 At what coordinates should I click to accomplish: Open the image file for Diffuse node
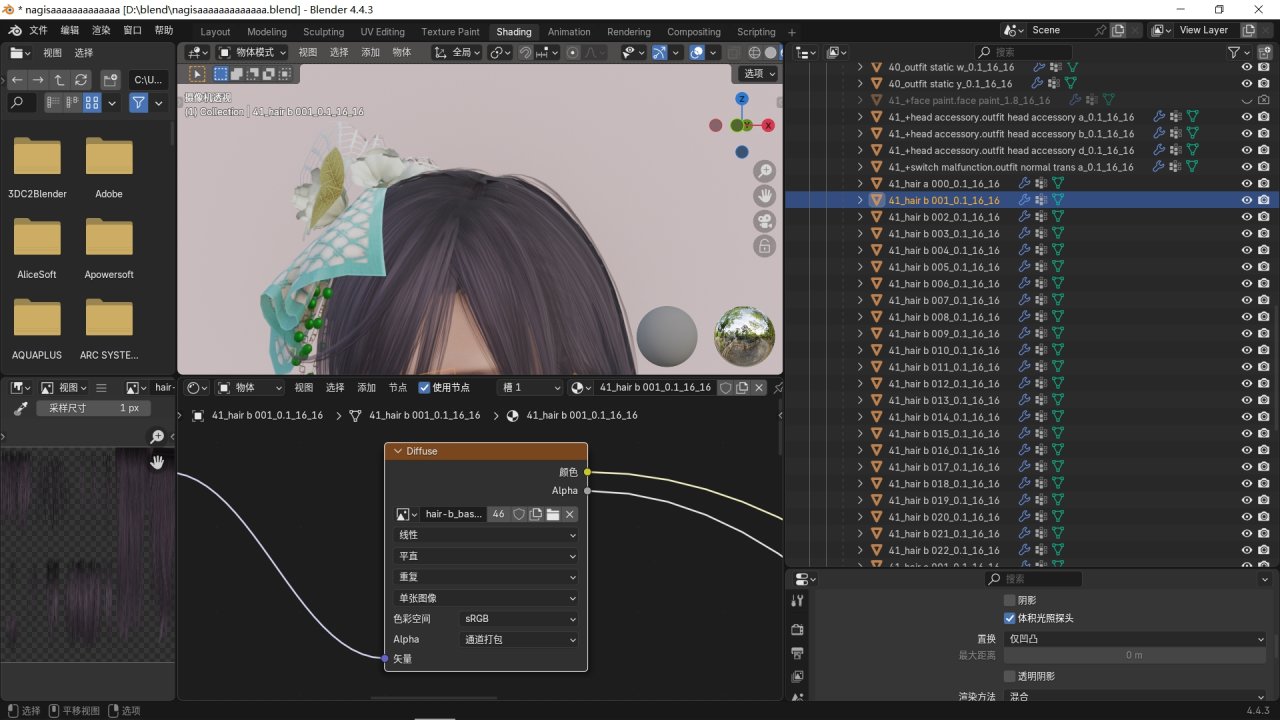(x=553, y=514)
